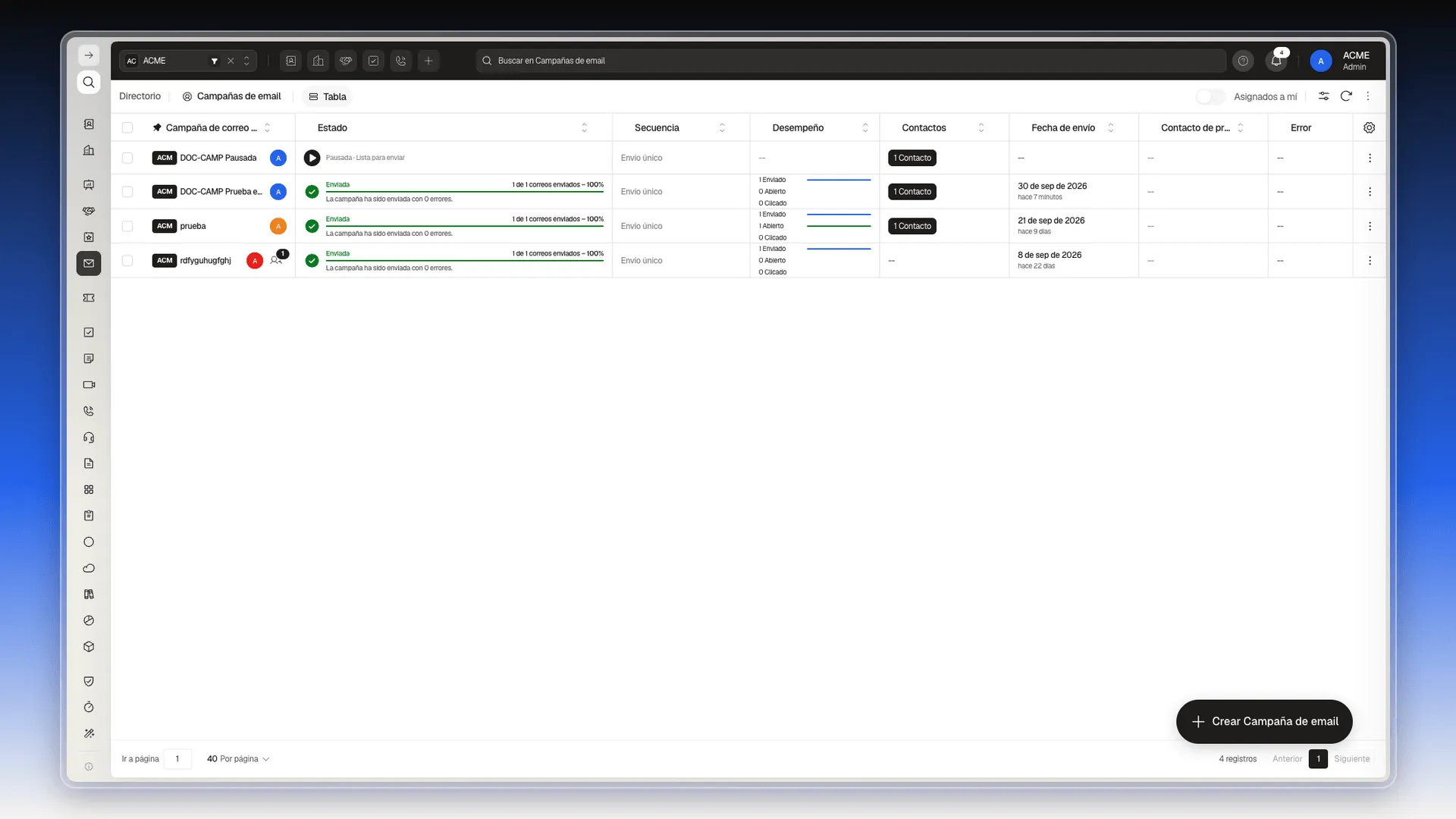The height and width of the screenshot is (819, 1456).
Task: Click the plus icon in top bar
Action: click(428, 61)
